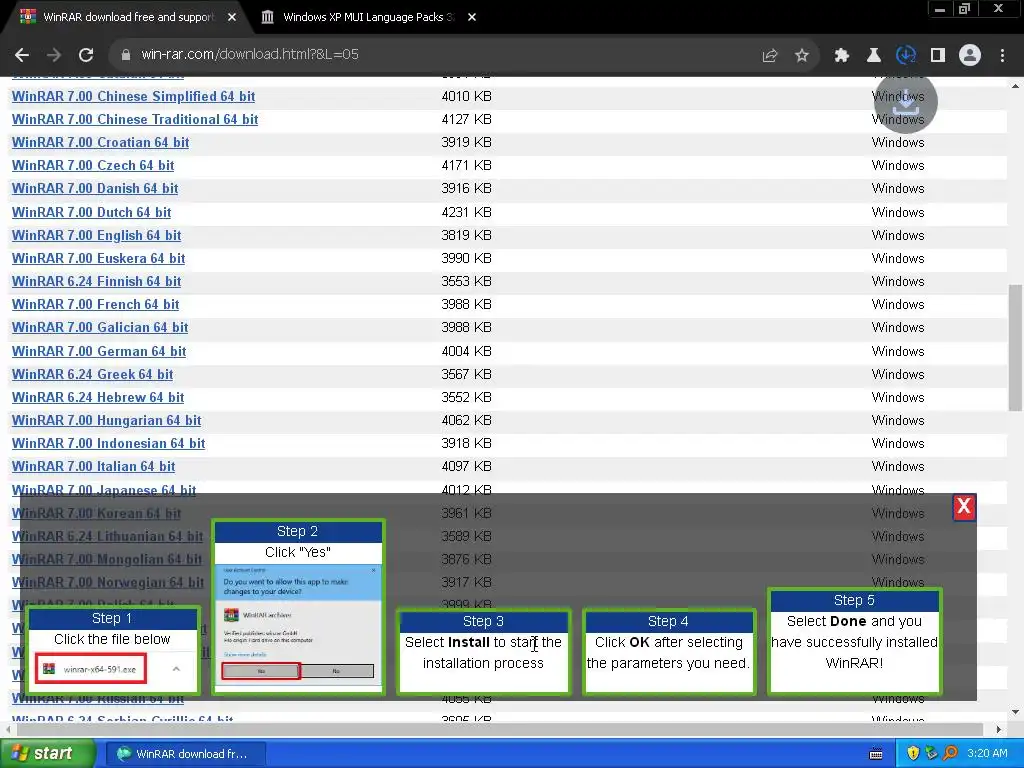
Task: Download WinRAR 7.00 Croatian 64 bit
Action: coord(100,142)
